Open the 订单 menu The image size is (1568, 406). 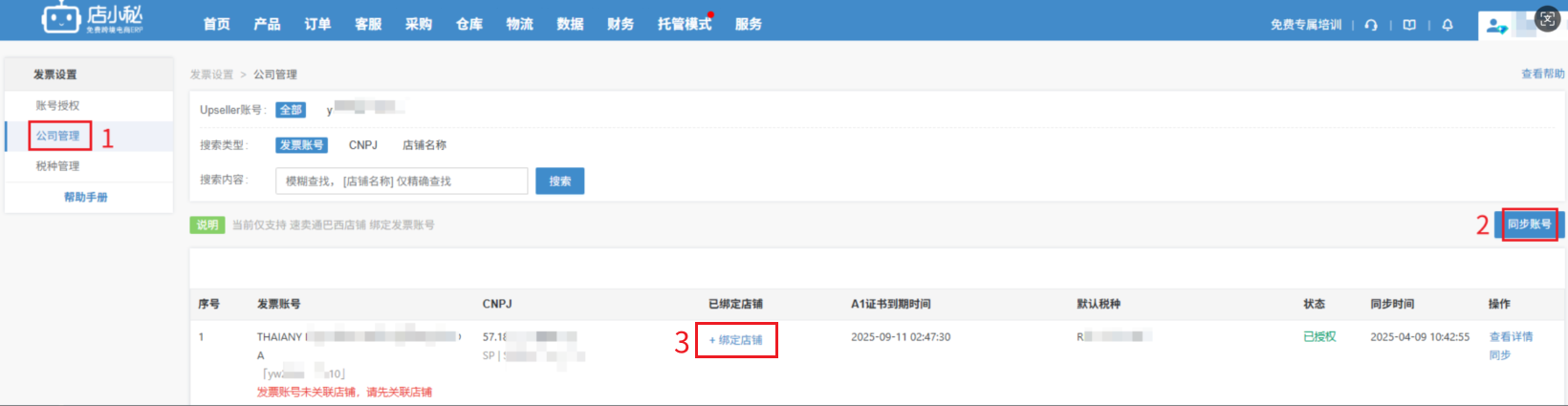pyautogui.click(x=317, y=24)
